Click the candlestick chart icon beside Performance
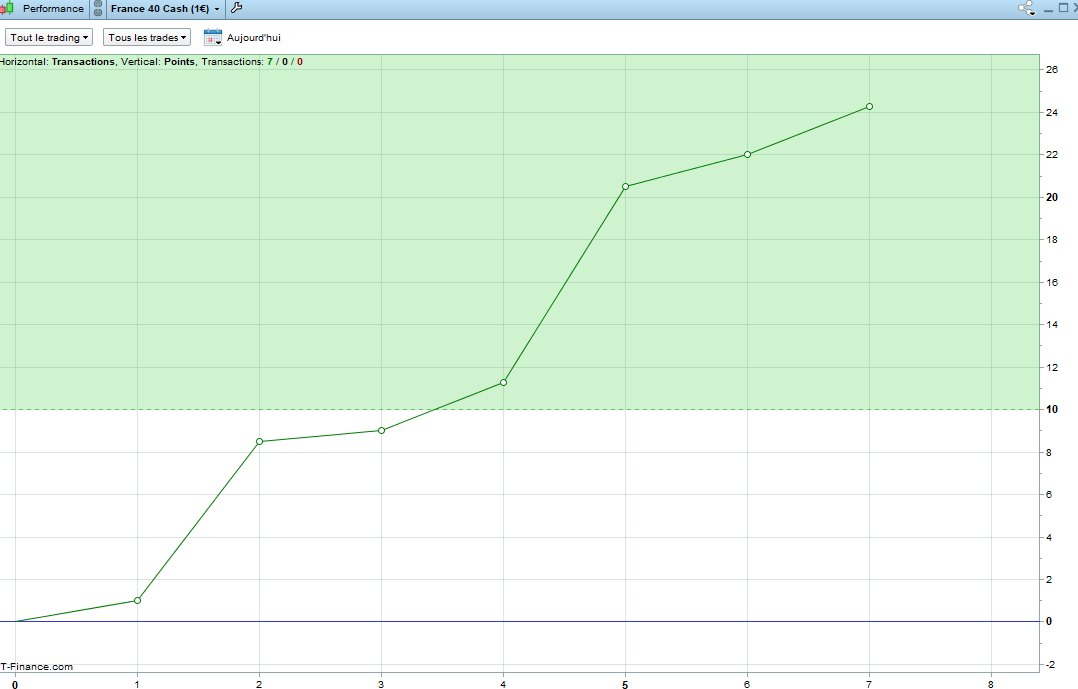Image resolution: width=1078 pixels, height=689 pixels. 7,8
